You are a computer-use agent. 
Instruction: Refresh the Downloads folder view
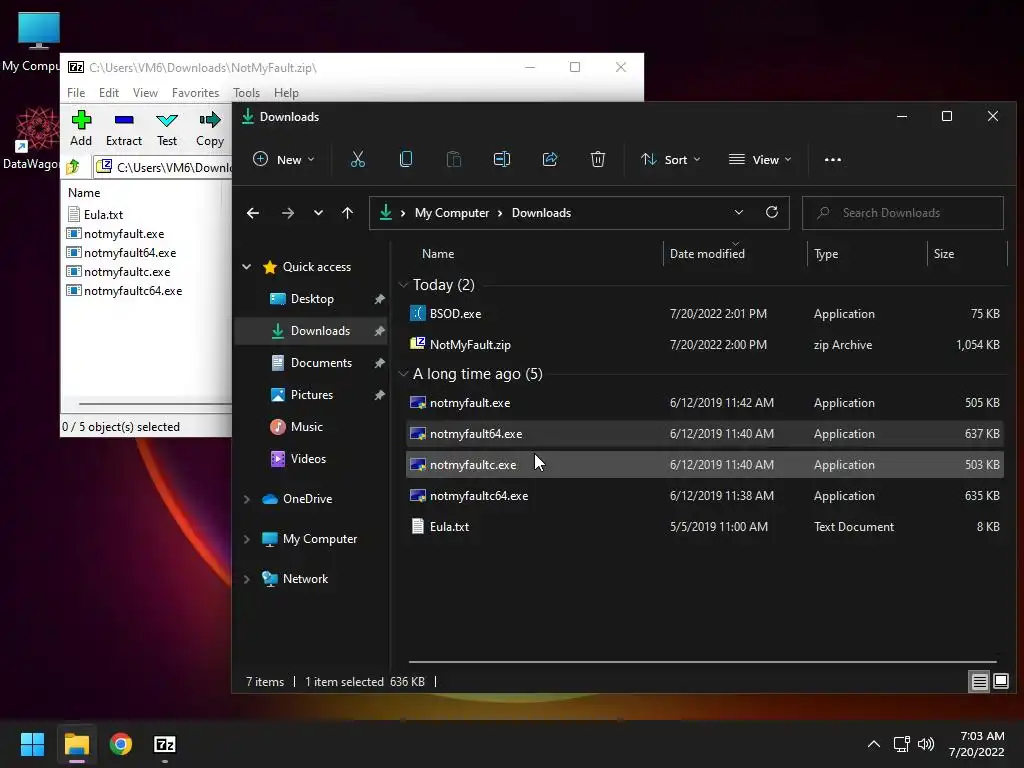coord(772,212)
